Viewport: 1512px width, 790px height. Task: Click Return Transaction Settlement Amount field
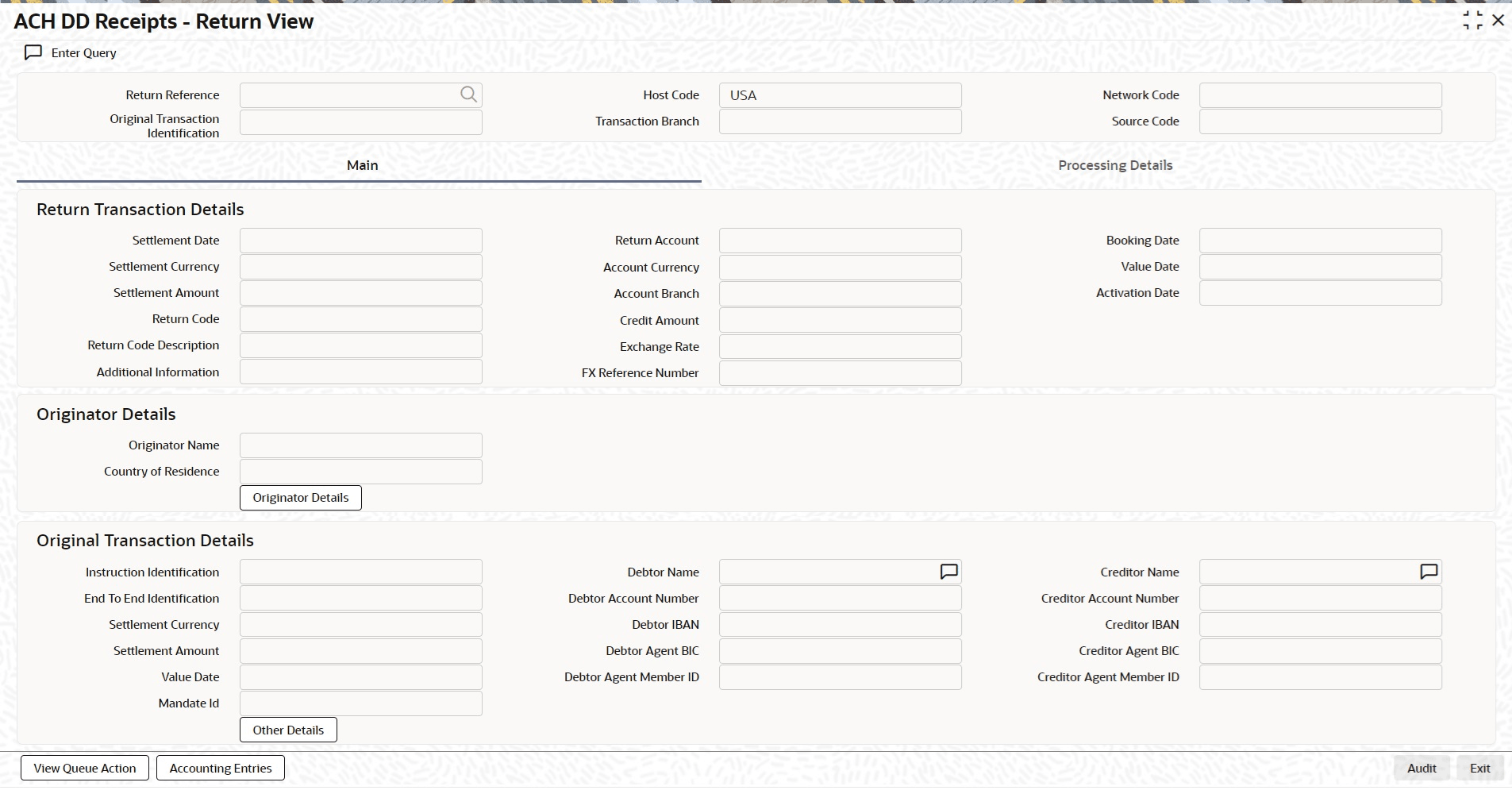coord(361,293)
